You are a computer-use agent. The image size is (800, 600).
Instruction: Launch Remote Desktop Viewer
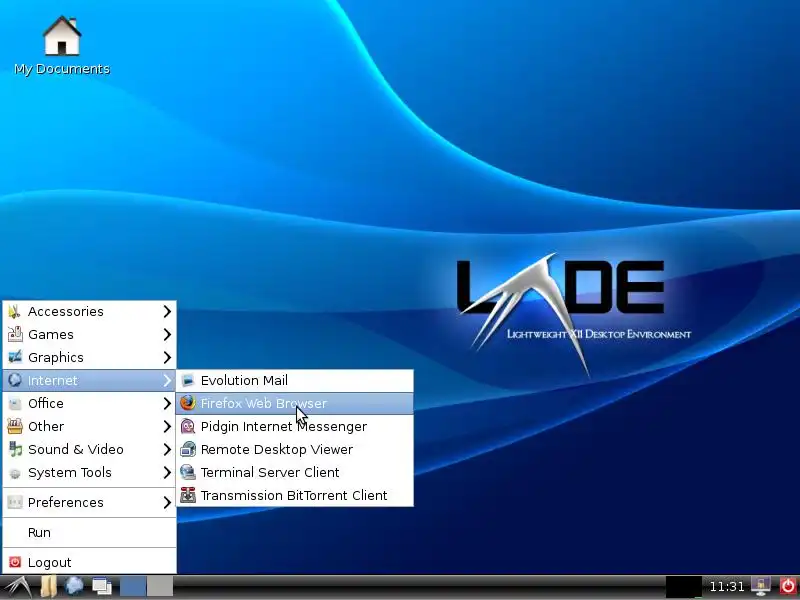(295, 449)
